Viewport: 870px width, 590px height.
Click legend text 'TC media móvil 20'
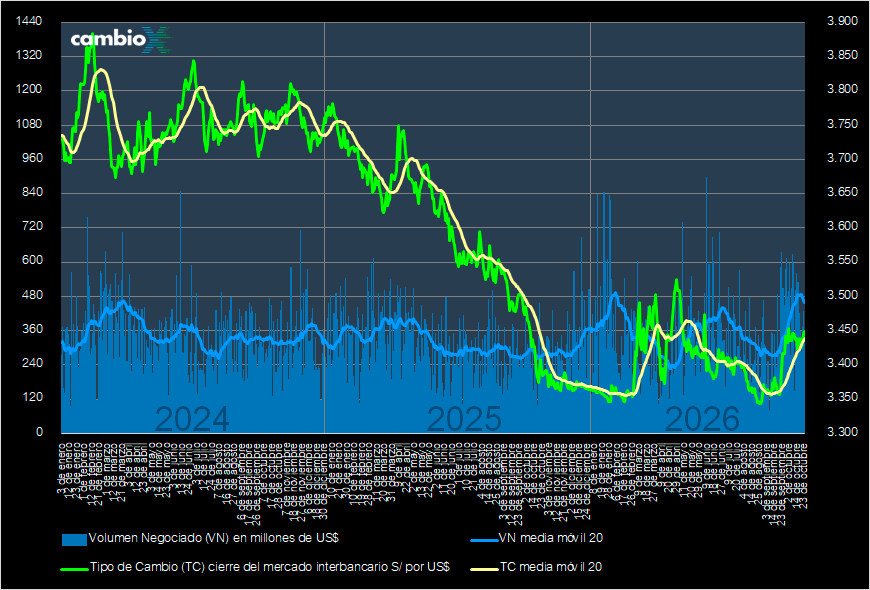click(x=551, y=567)
